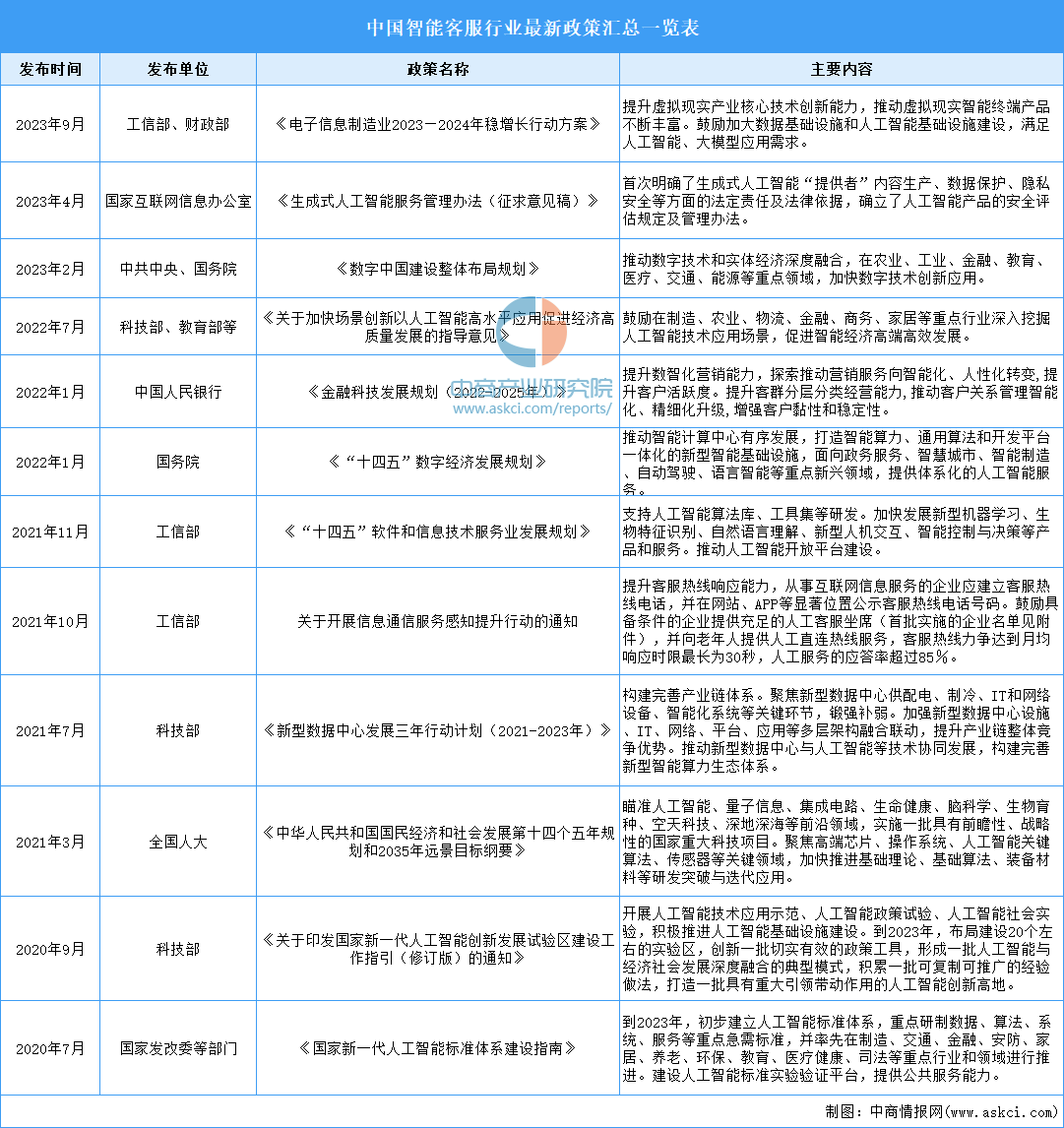Click the 国家发改委等部门 cell

[178, 1049]
